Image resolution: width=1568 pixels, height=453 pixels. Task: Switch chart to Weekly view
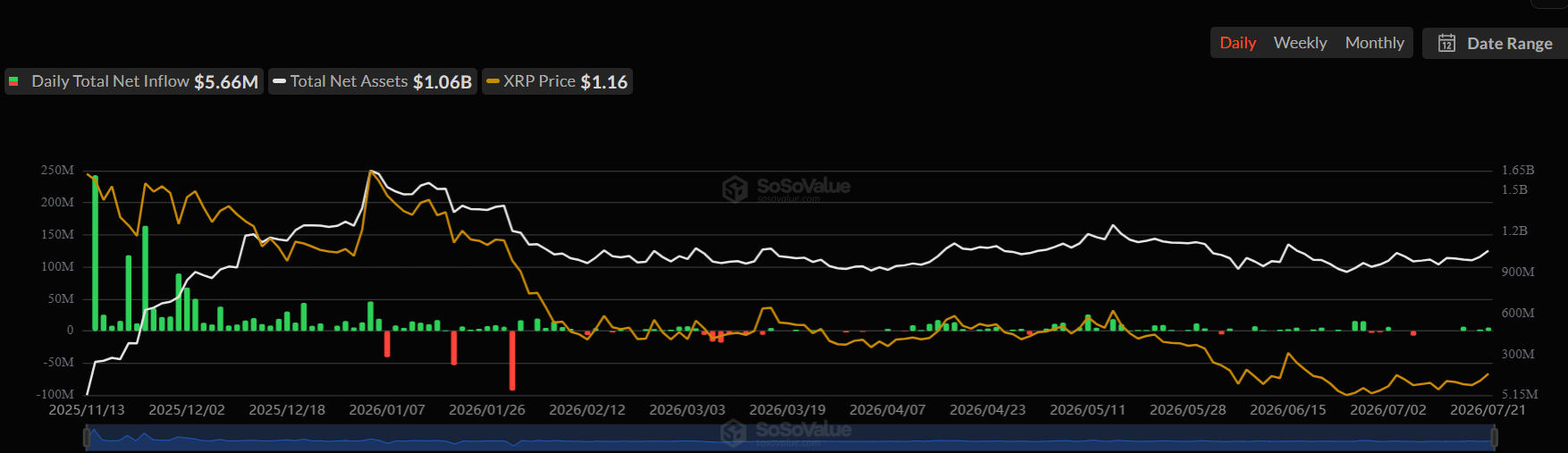click(x=1300, y=43)
